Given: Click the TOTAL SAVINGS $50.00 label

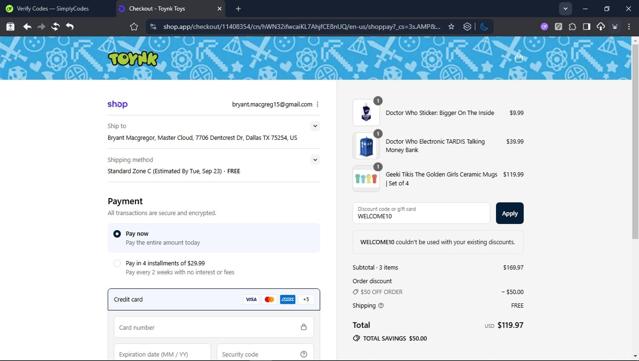Looking at the screenshot, I should pyautogui.click(x=390, y=339).
